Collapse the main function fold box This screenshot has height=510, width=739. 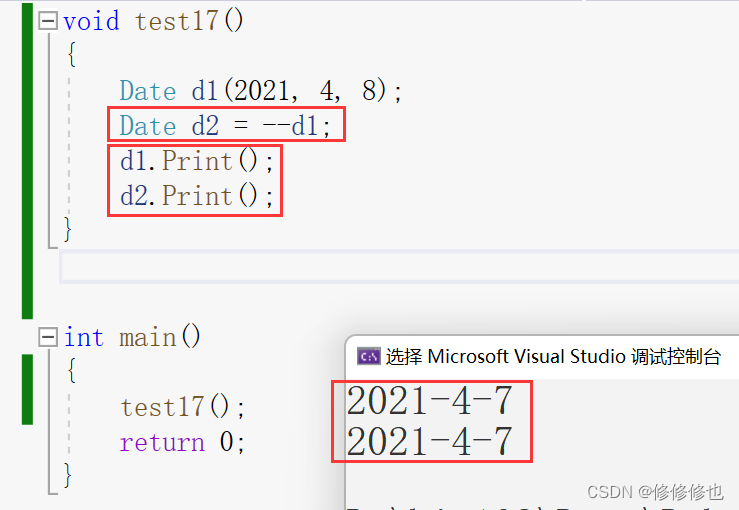pyautogui.click(x=48, y=337)
